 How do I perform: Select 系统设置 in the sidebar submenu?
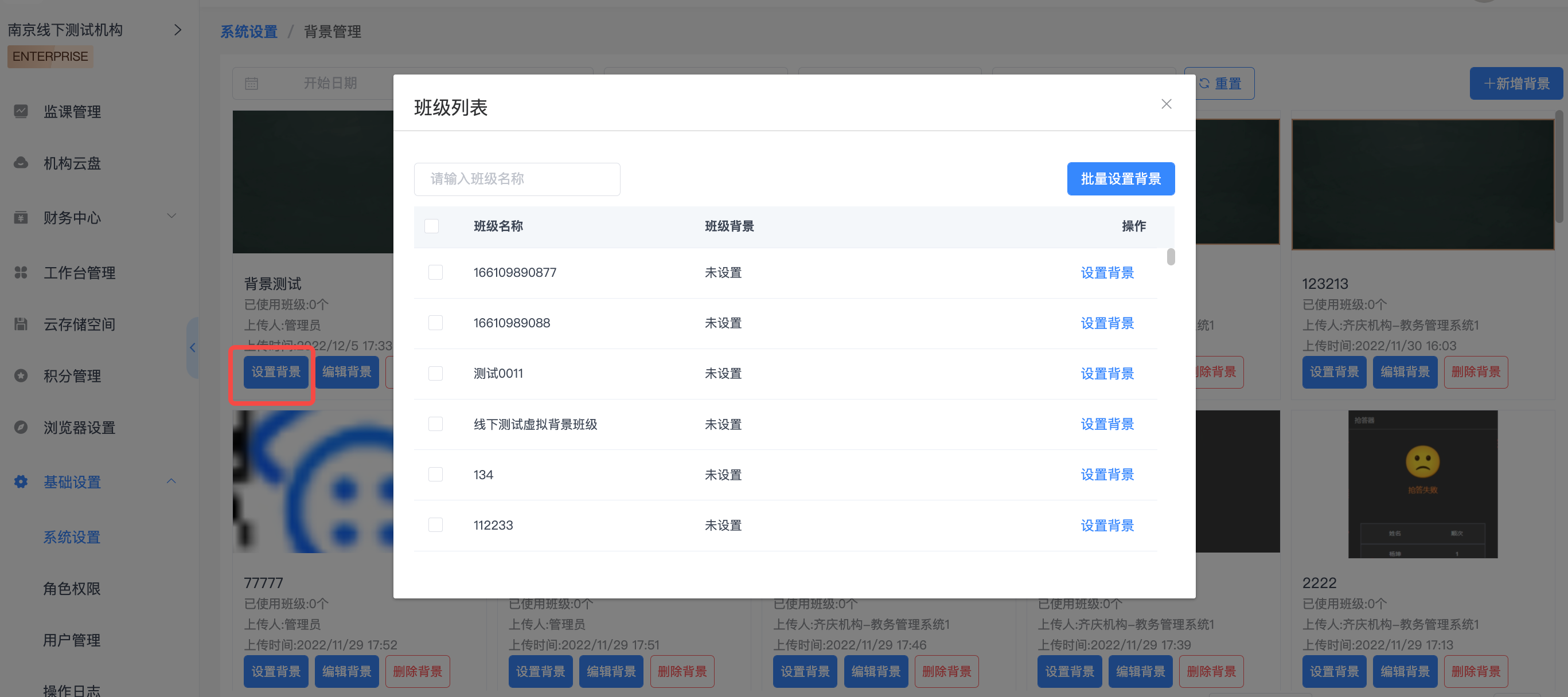tap(72, 537)
